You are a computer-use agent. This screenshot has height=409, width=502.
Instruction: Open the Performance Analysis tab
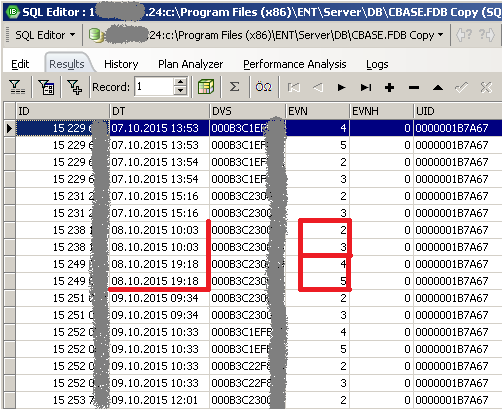point(295,64)
